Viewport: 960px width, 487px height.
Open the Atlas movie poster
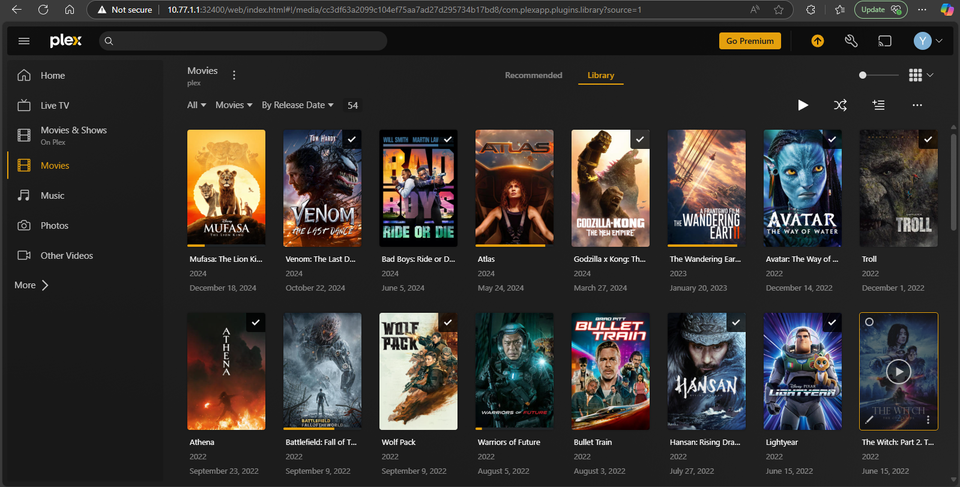(514, 187)
